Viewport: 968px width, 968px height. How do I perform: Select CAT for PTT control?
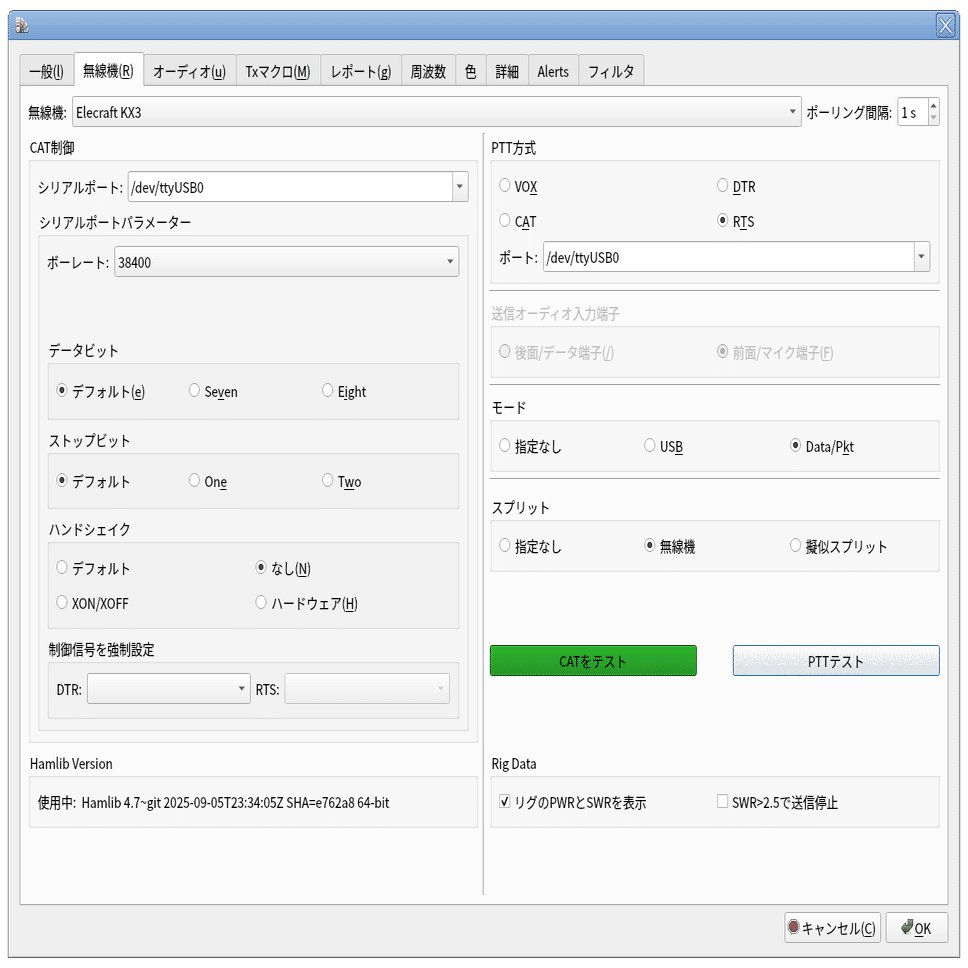(503, 221)
